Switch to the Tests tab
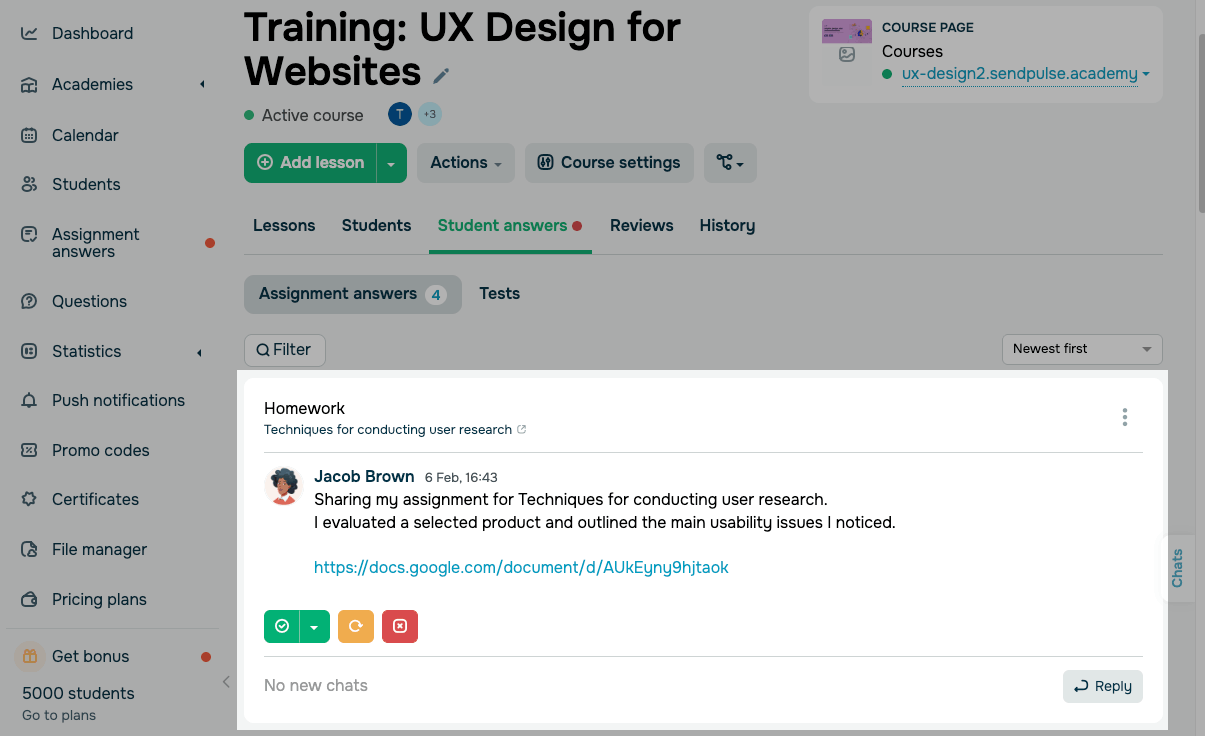The image size is (1205, 736). pyautogui.click(x=499, y=294)
